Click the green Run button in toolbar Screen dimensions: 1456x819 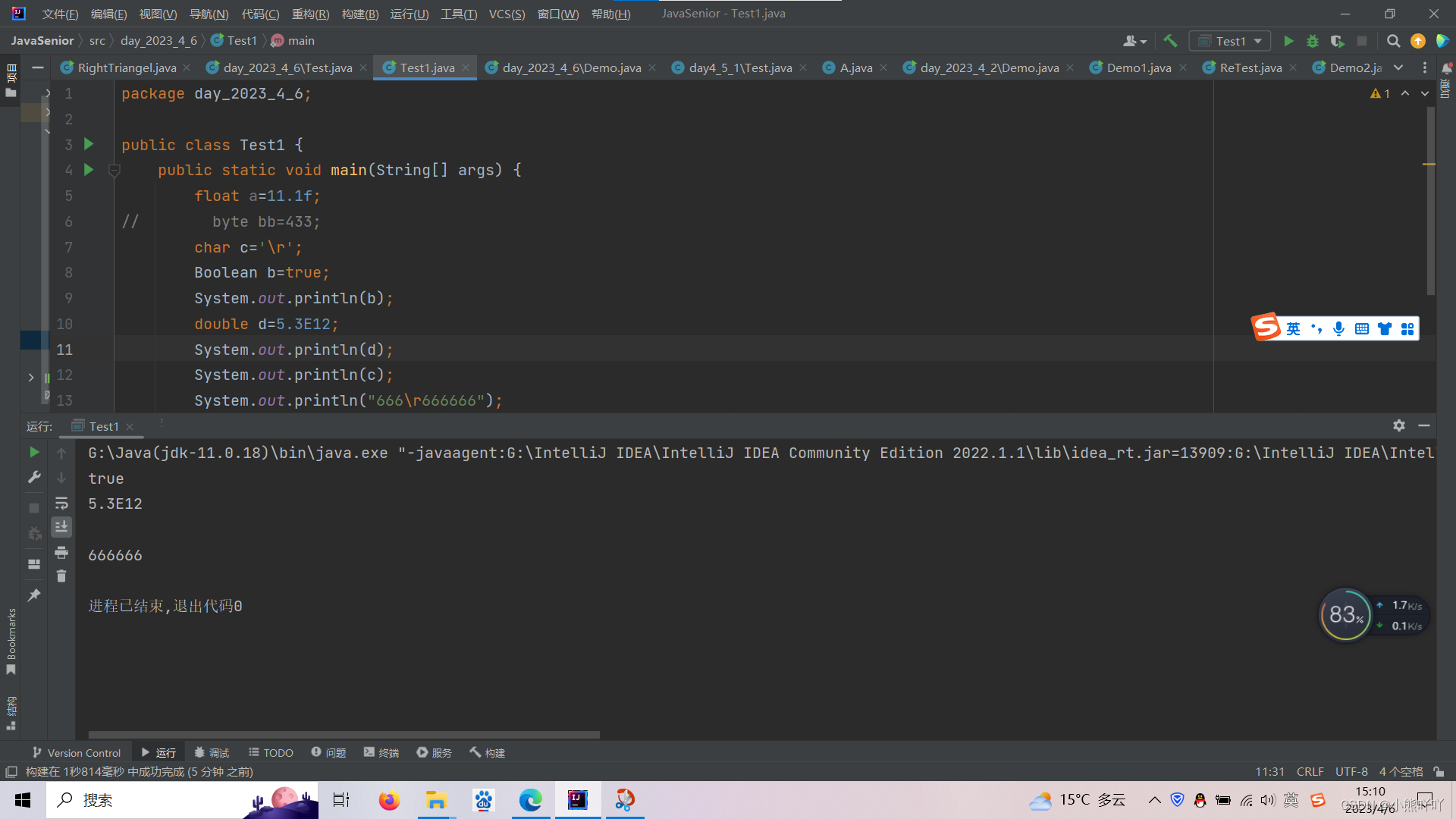tap(1288, 41)
